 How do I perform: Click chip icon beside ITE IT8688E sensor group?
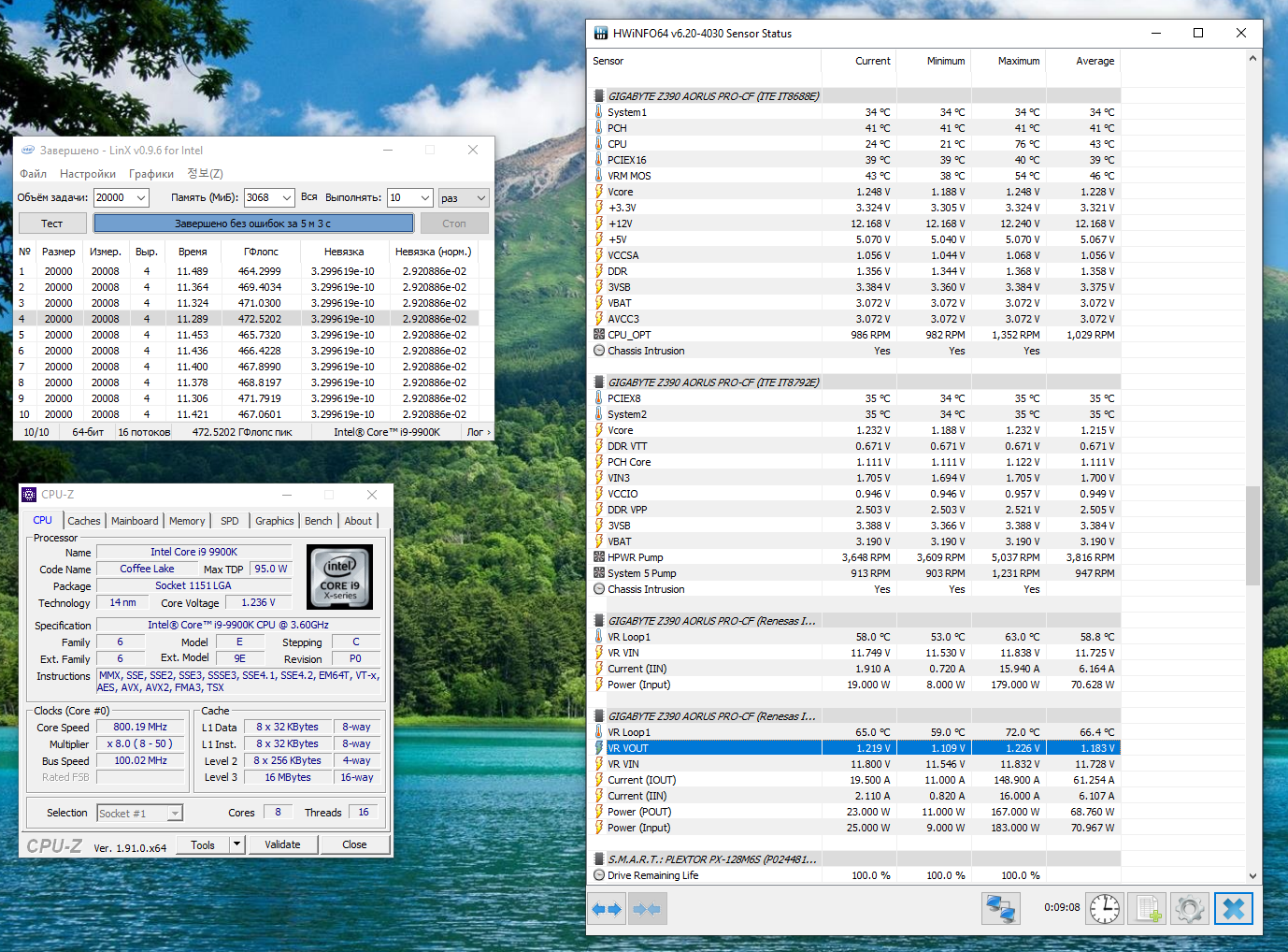coord(599,95)
